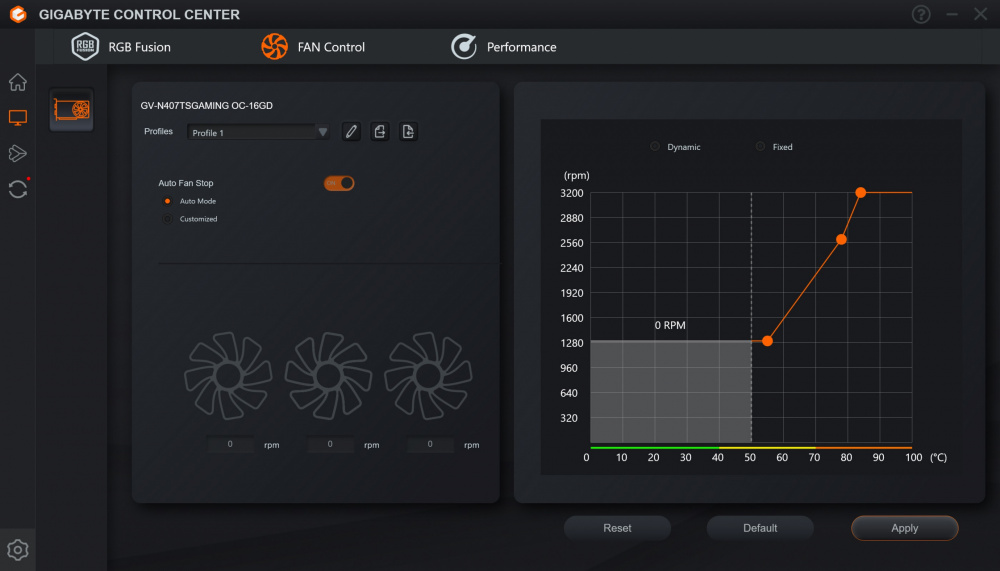Click the first fan rpm field

[230, 444]
